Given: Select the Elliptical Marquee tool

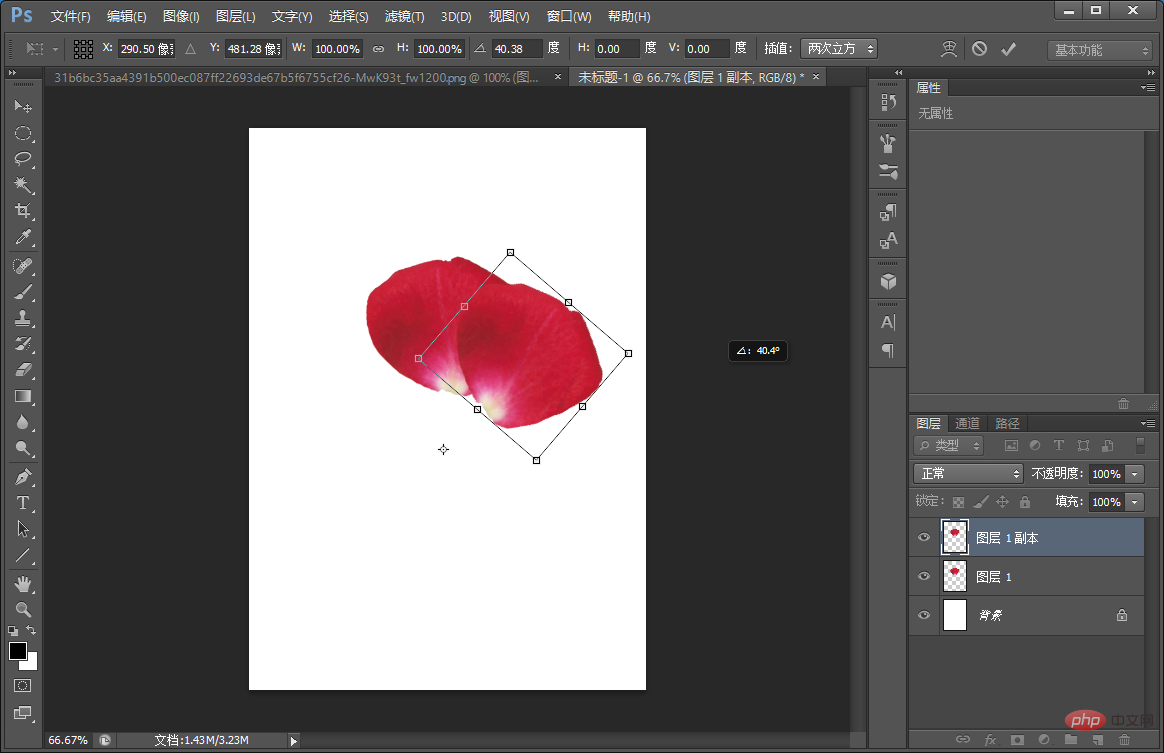Looking at the screenshot, I should coord(23,133).
